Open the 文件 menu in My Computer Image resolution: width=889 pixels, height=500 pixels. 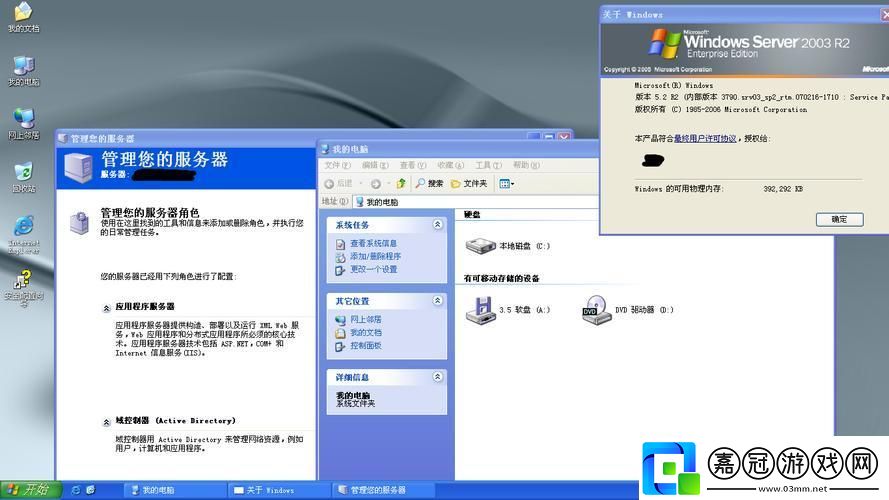(x=337, y=165)
